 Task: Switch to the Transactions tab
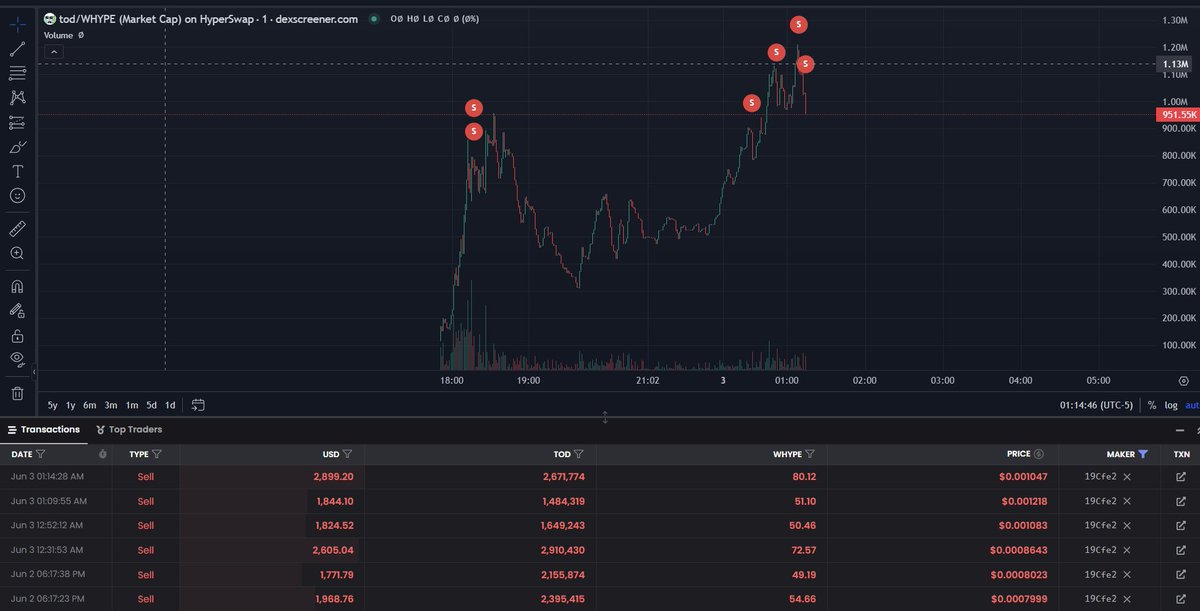click(x=43, y=429)
